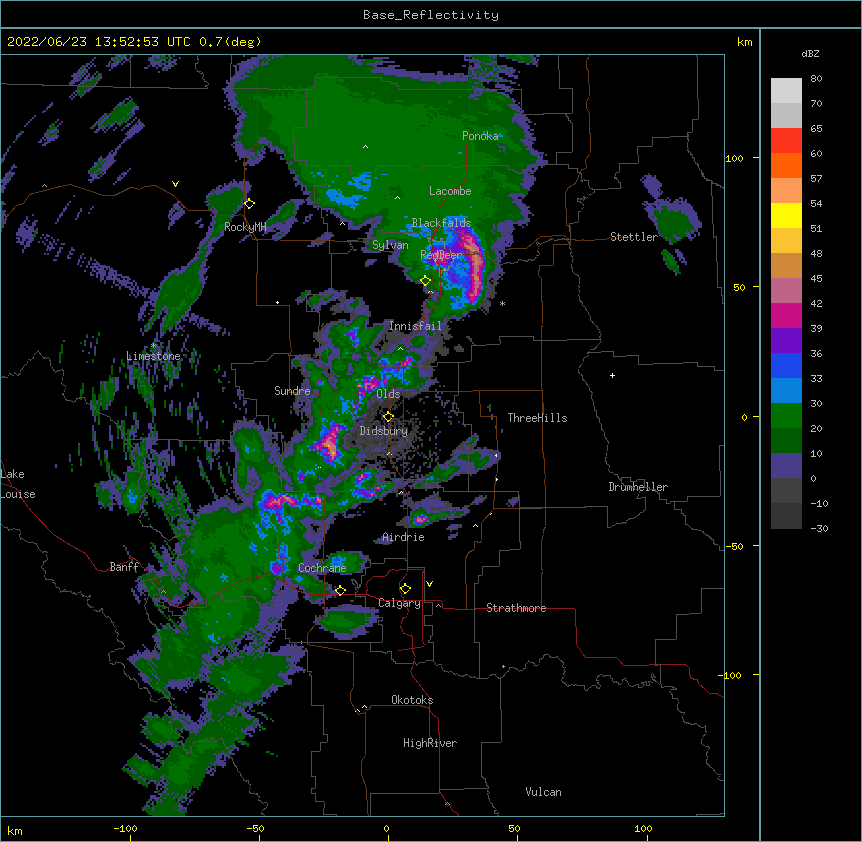
Task: Click the dark green 20-10 dBZ swatch
Action: click(786, 440)
